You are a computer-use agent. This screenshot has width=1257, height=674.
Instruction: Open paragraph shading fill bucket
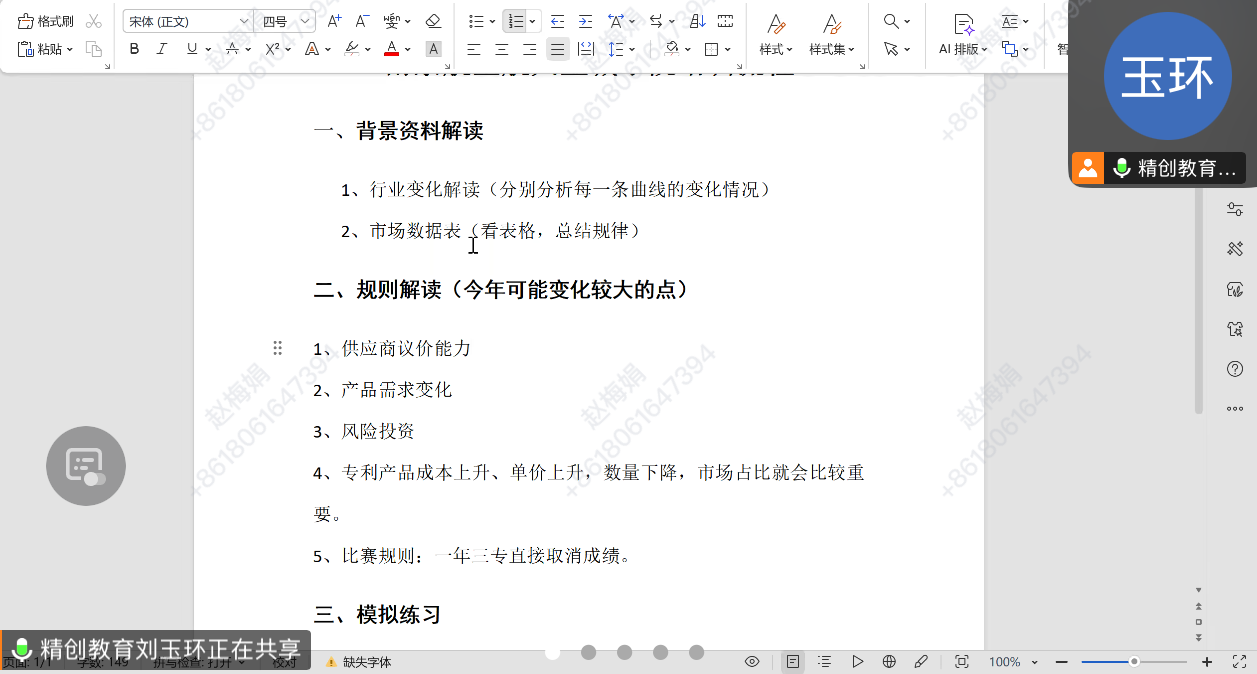[673, 49]
